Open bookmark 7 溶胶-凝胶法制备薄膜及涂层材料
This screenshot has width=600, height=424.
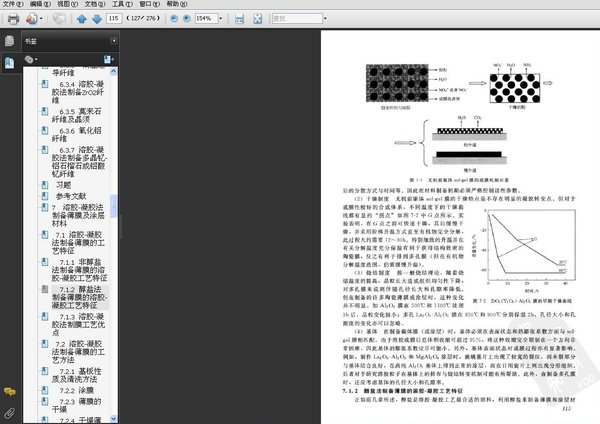(78, 215)
